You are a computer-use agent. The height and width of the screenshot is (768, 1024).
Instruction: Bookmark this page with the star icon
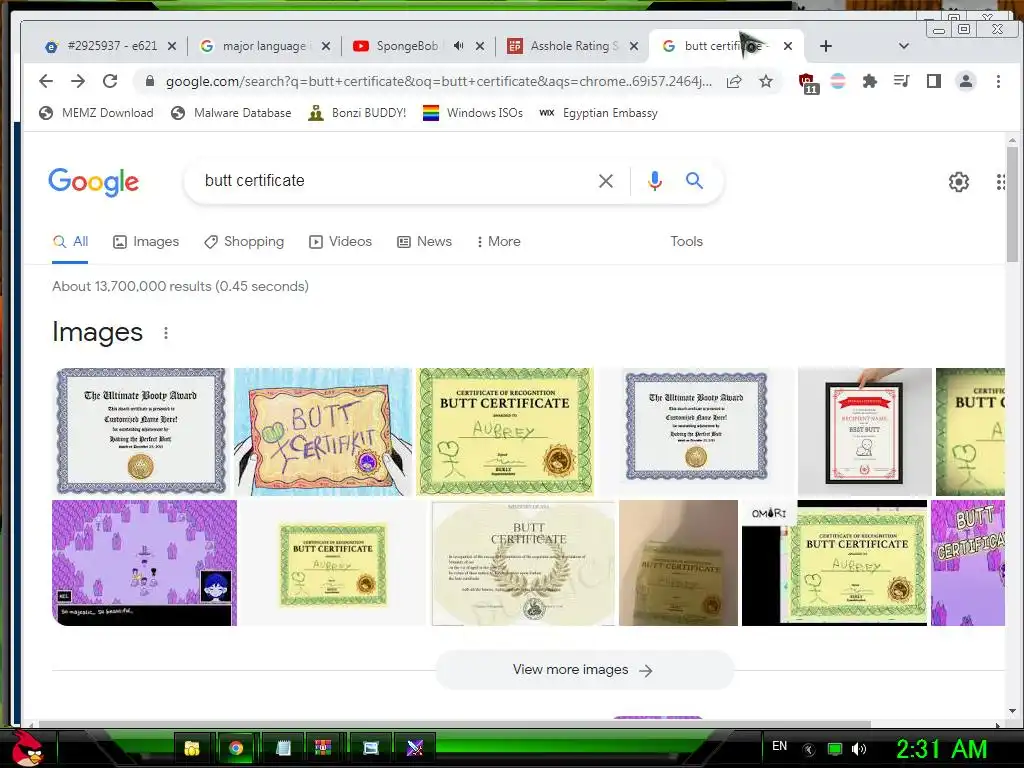coord(766,81)
